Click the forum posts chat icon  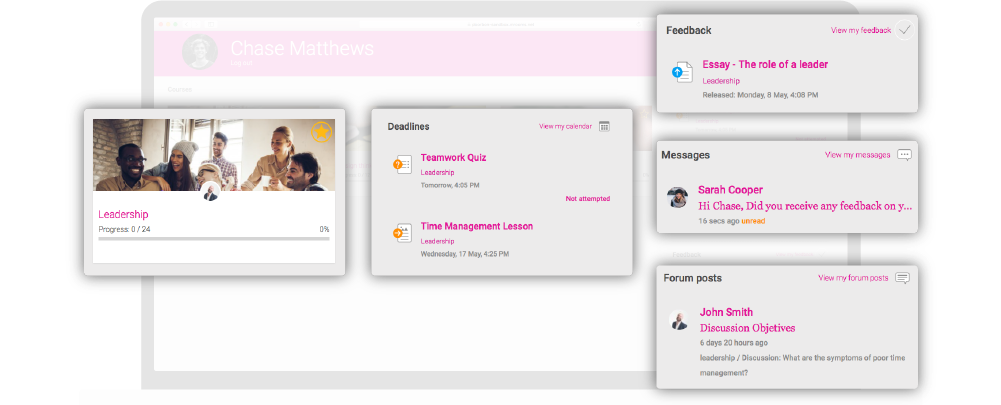click(902, 278)
